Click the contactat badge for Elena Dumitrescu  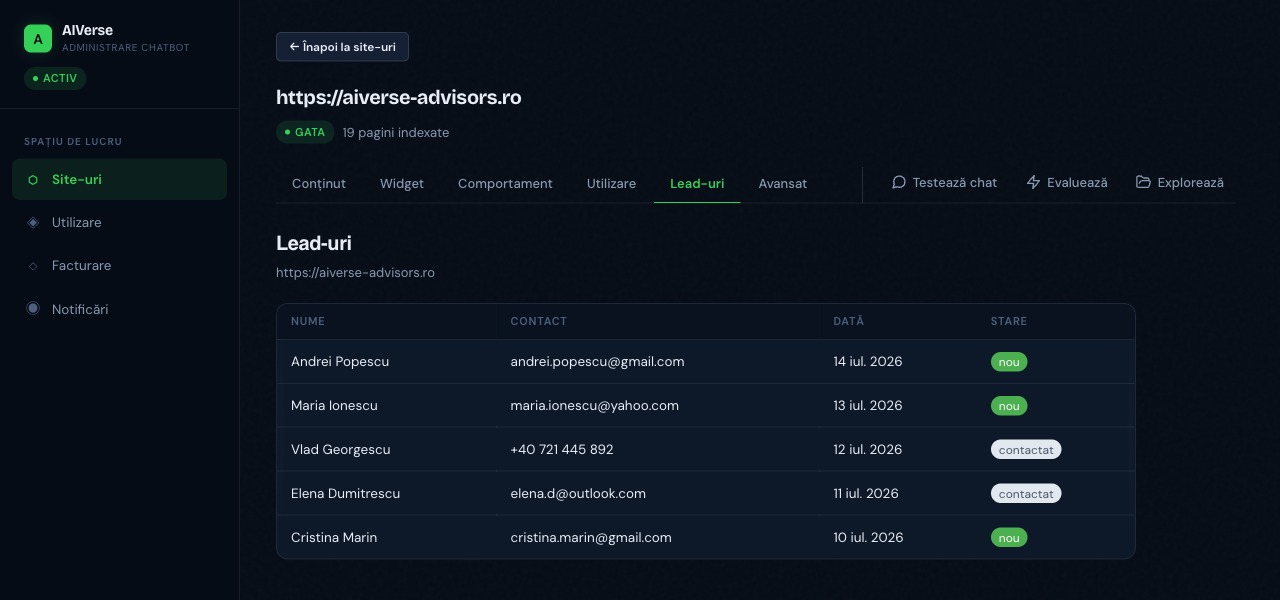(1026, 494)
